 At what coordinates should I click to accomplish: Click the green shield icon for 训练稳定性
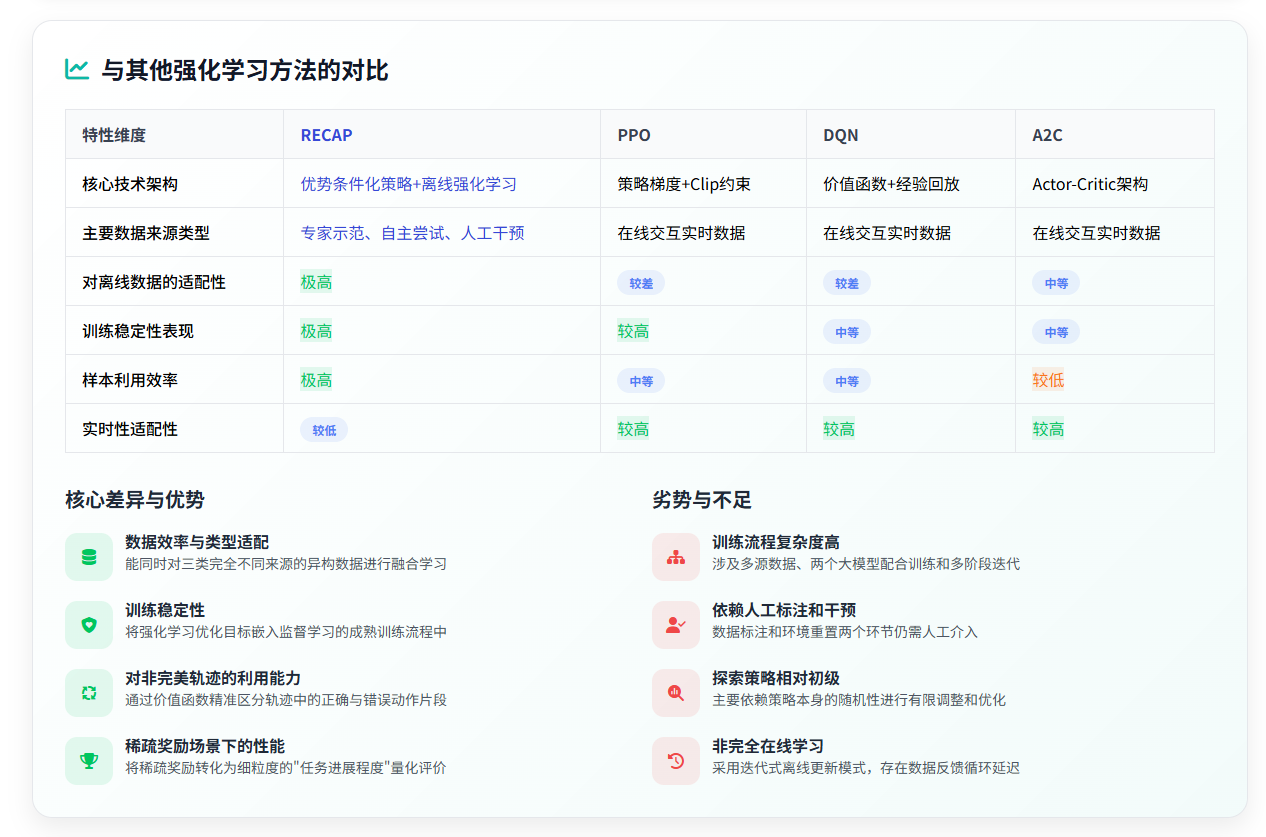(x=89, y=625)
